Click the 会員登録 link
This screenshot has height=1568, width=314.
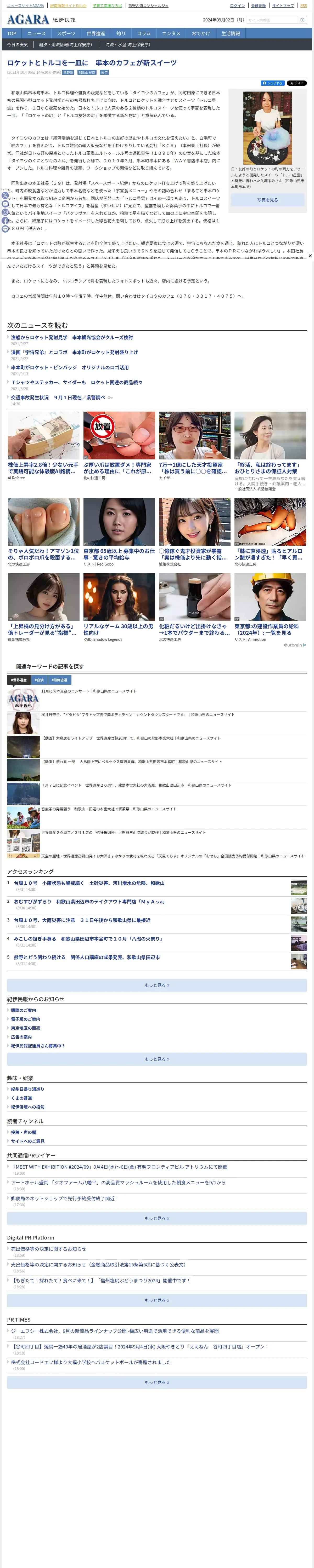259,5
